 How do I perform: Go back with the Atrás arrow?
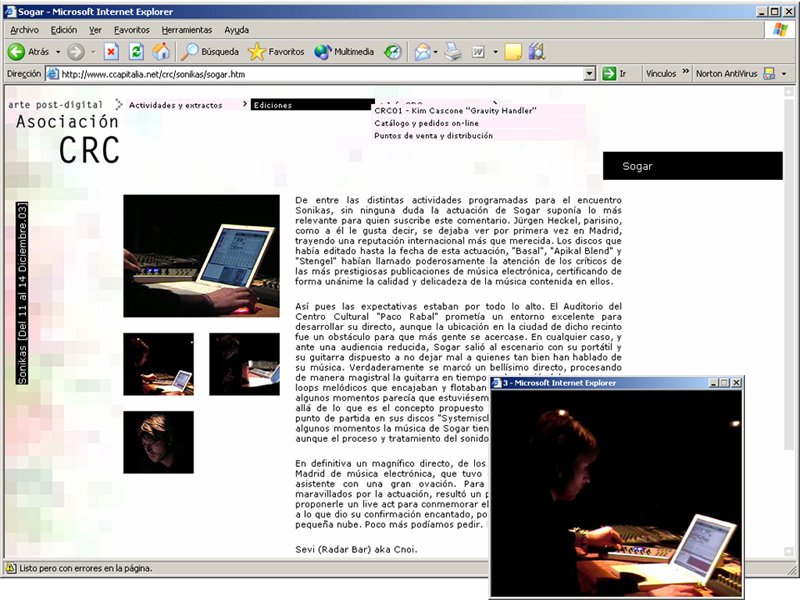pyautogui.click(x=29, y=52)
